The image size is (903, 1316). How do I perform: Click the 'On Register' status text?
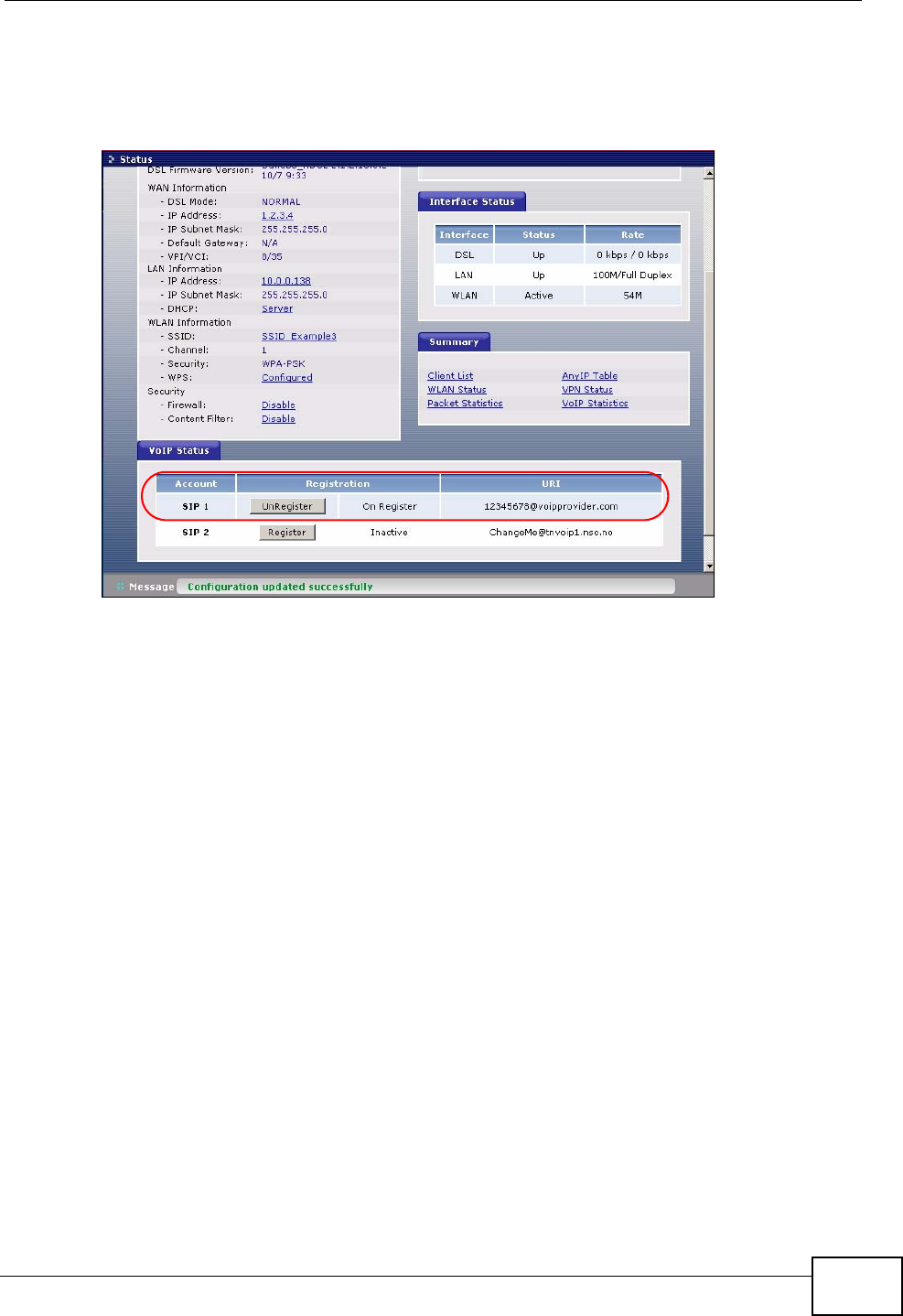pos(389,506)
